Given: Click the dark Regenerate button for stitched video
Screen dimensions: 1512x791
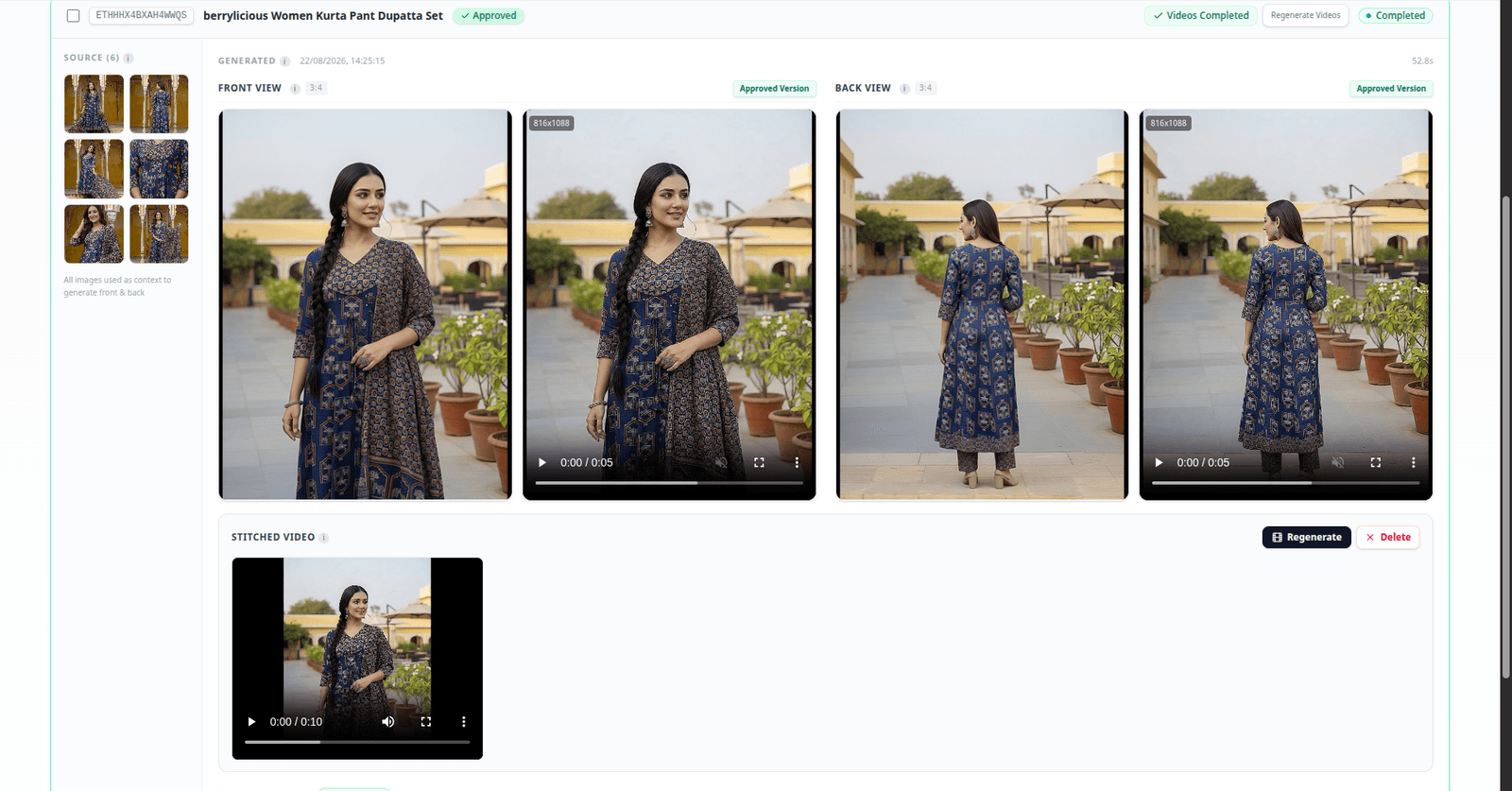Looking at the screenshot, I should click(1307, 538).
